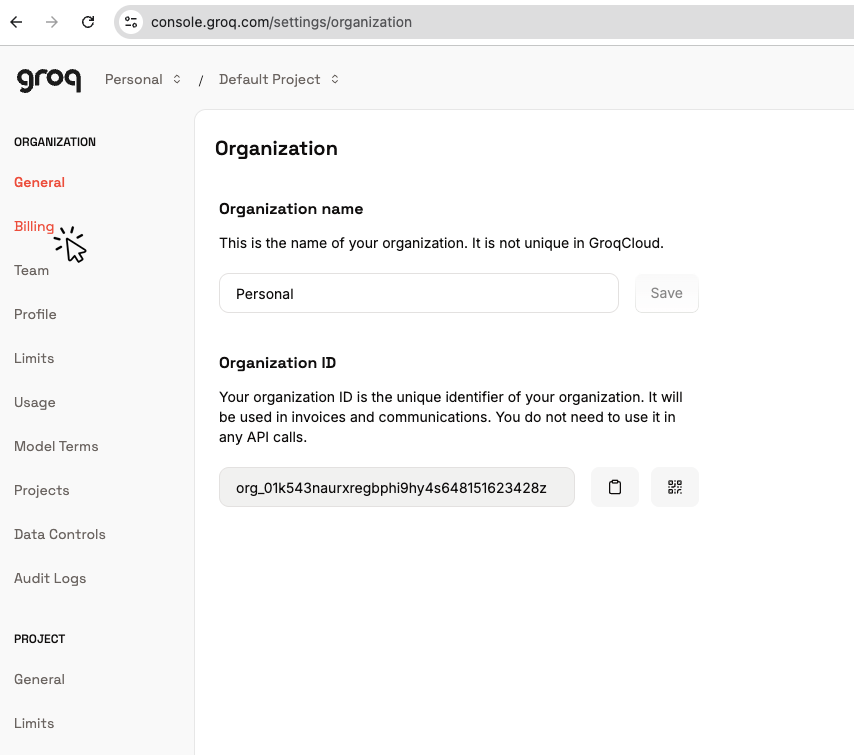Open Limits under Project section
The image size is (854, 755).
(x=34, y=723)
